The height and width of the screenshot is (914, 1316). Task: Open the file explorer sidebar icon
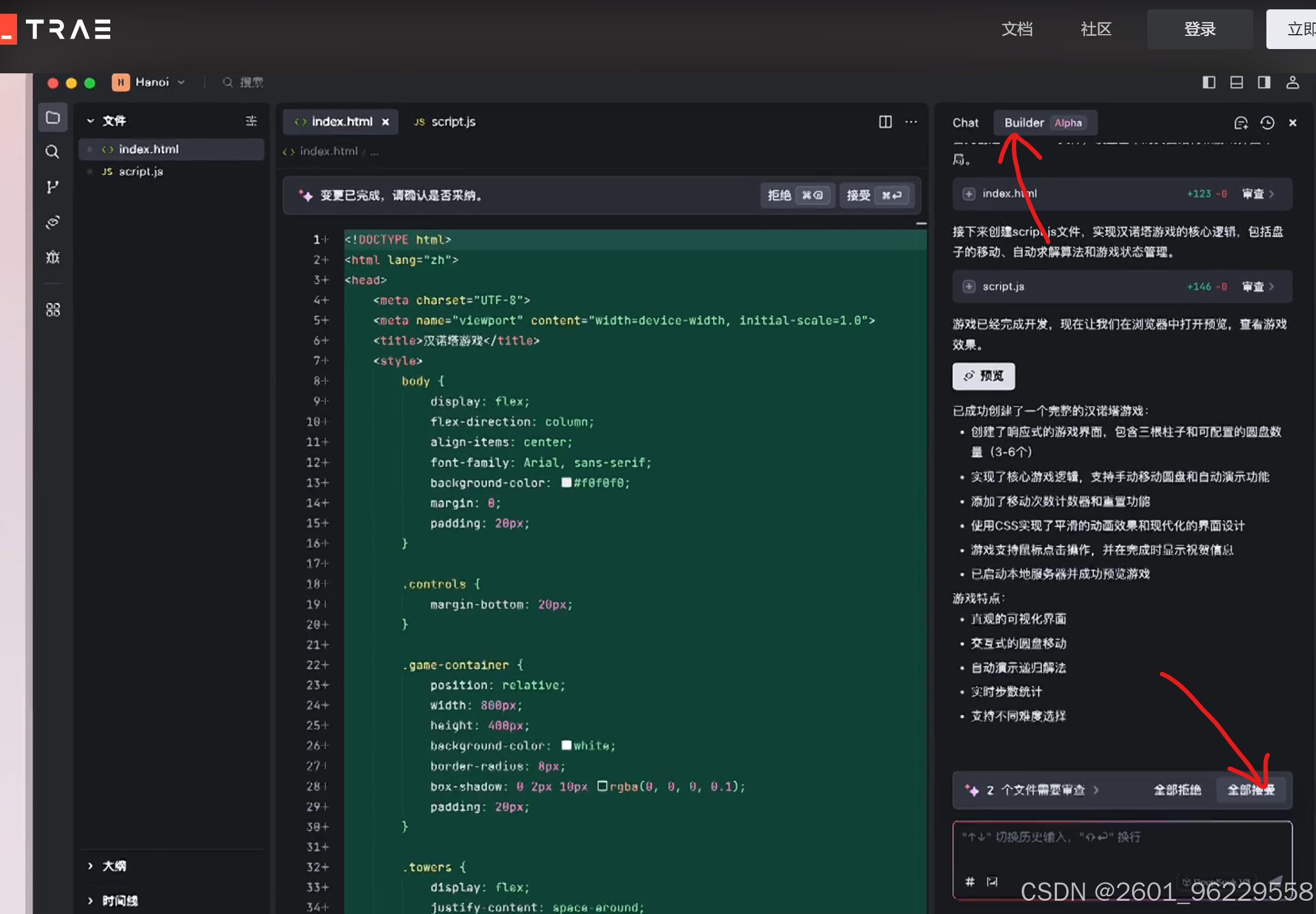pyautogui.click(x=53, y=117)
